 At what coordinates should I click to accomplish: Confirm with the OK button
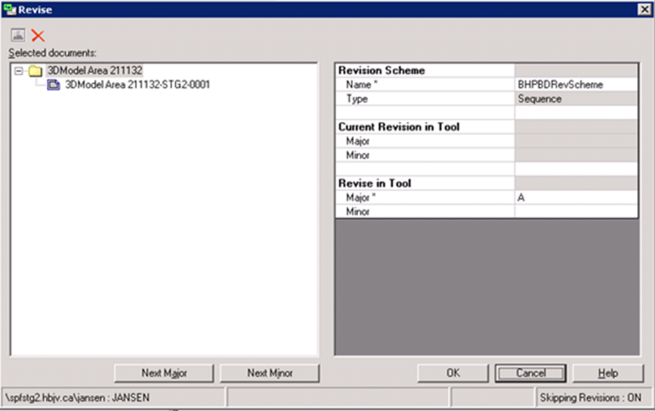tap(452, 372)
